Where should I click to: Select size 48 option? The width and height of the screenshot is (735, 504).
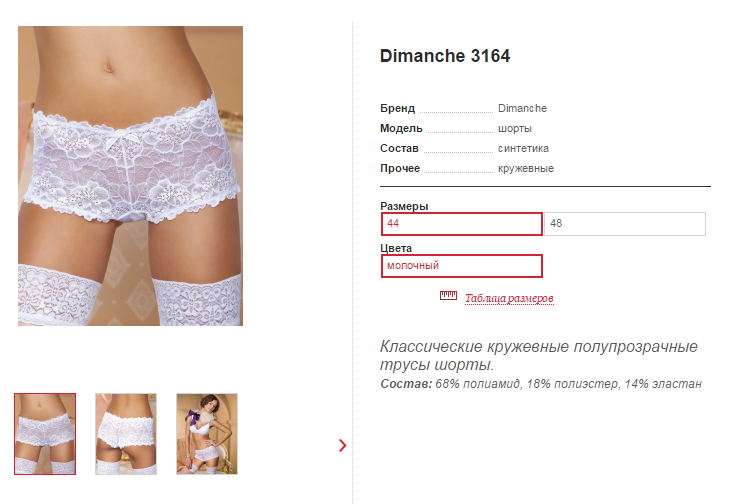pos(625,224)
